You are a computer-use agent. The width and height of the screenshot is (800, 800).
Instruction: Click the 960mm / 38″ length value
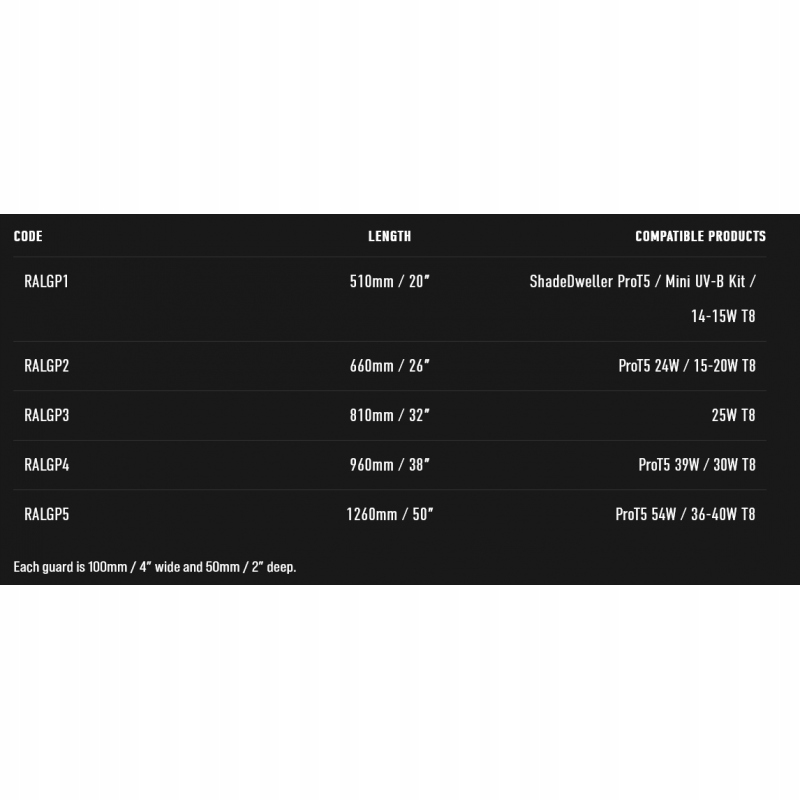point(389,465)
